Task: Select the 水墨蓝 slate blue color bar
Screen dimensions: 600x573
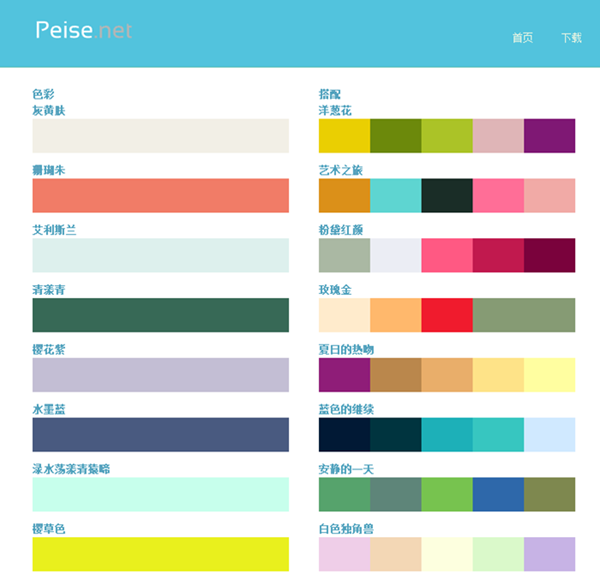Action: tap(160, 435)
